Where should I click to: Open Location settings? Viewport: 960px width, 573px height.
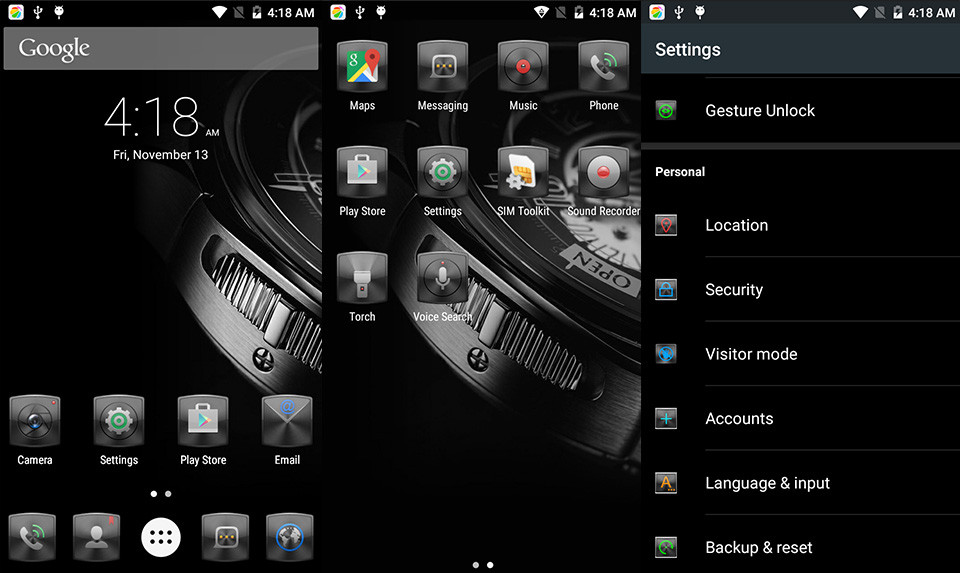pyautogui.click(x=801, y=225)
